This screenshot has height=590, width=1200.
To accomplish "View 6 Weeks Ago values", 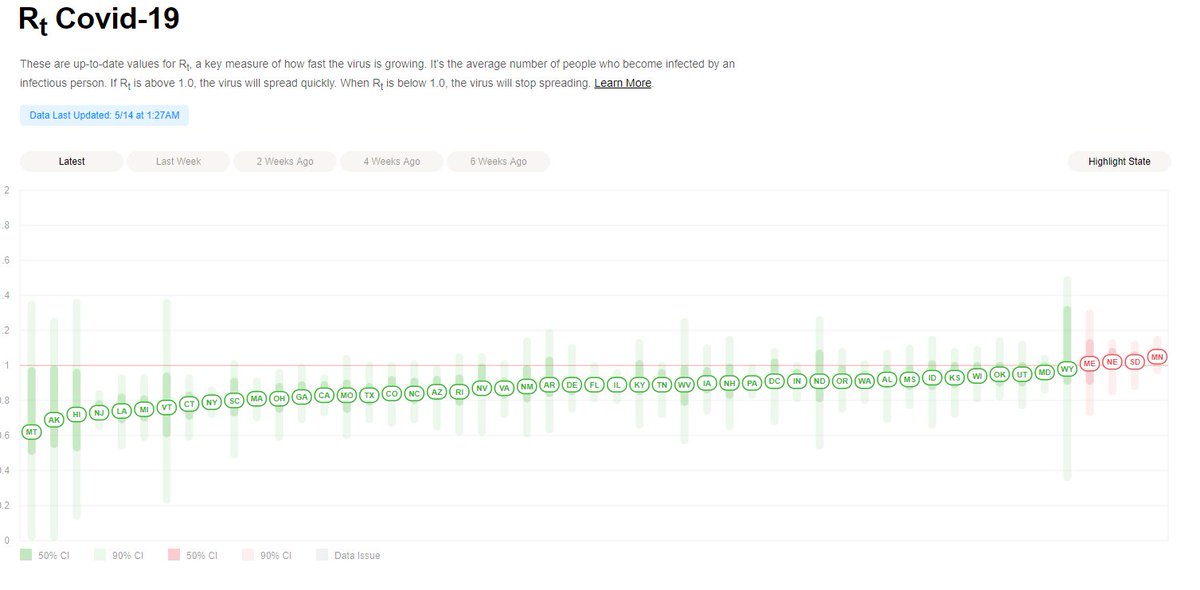I will [498, 161].
